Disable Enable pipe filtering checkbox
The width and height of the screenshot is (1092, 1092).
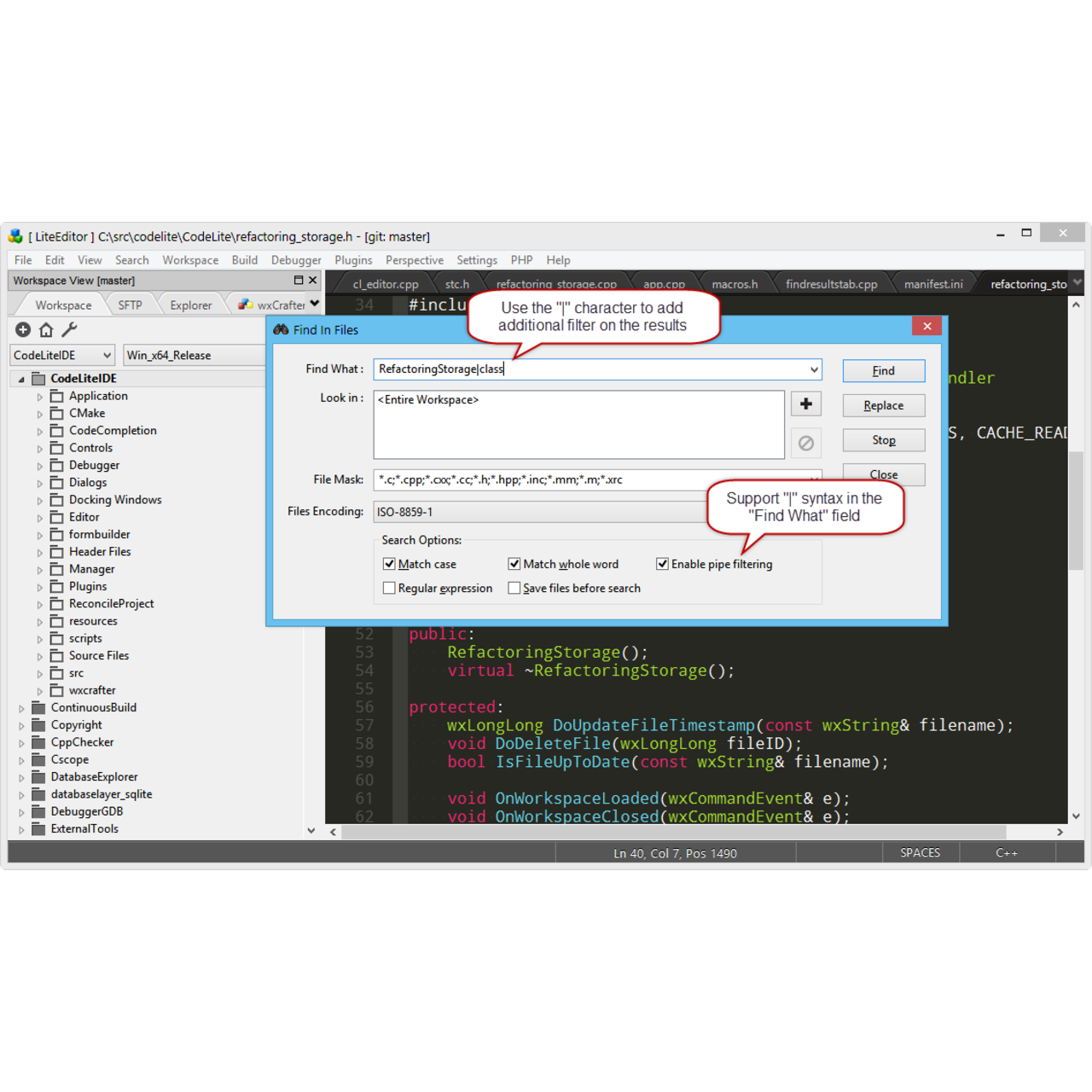pyautogui.click(x=662, y=564)
